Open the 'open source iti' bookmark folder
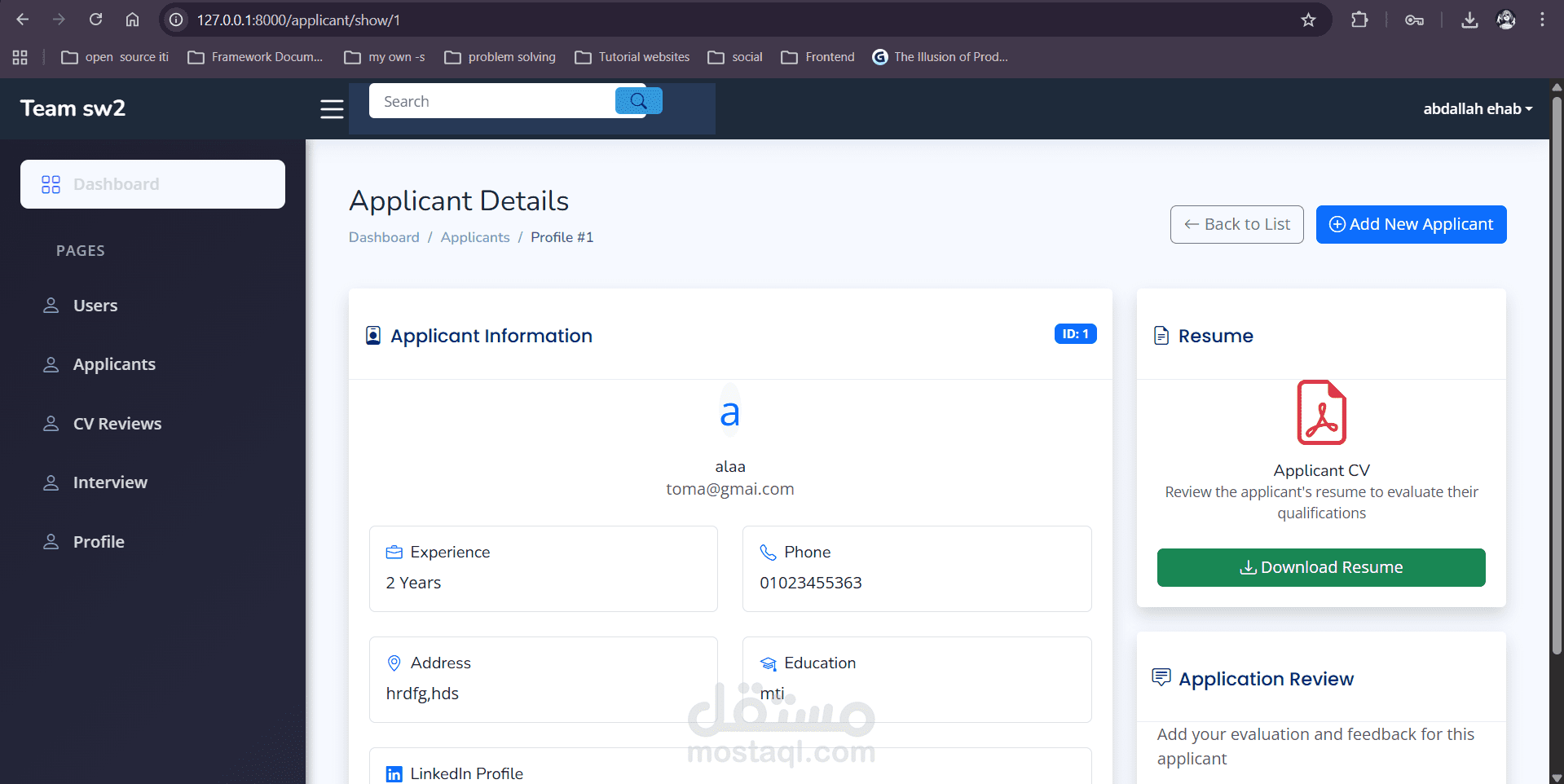1564x784 pixels. [x=115, y=57]
